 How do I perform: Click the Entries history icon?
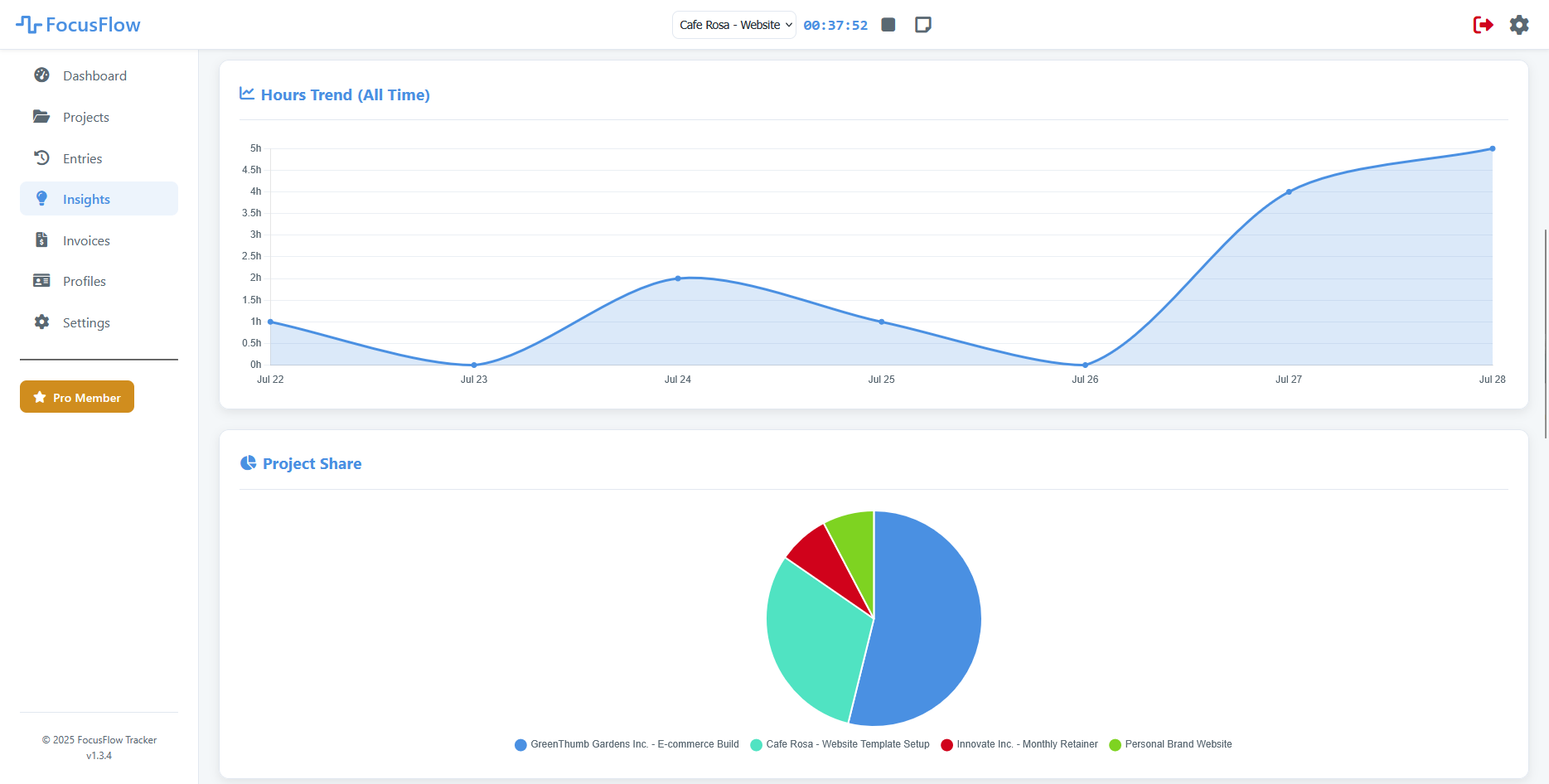click(41, 157)
